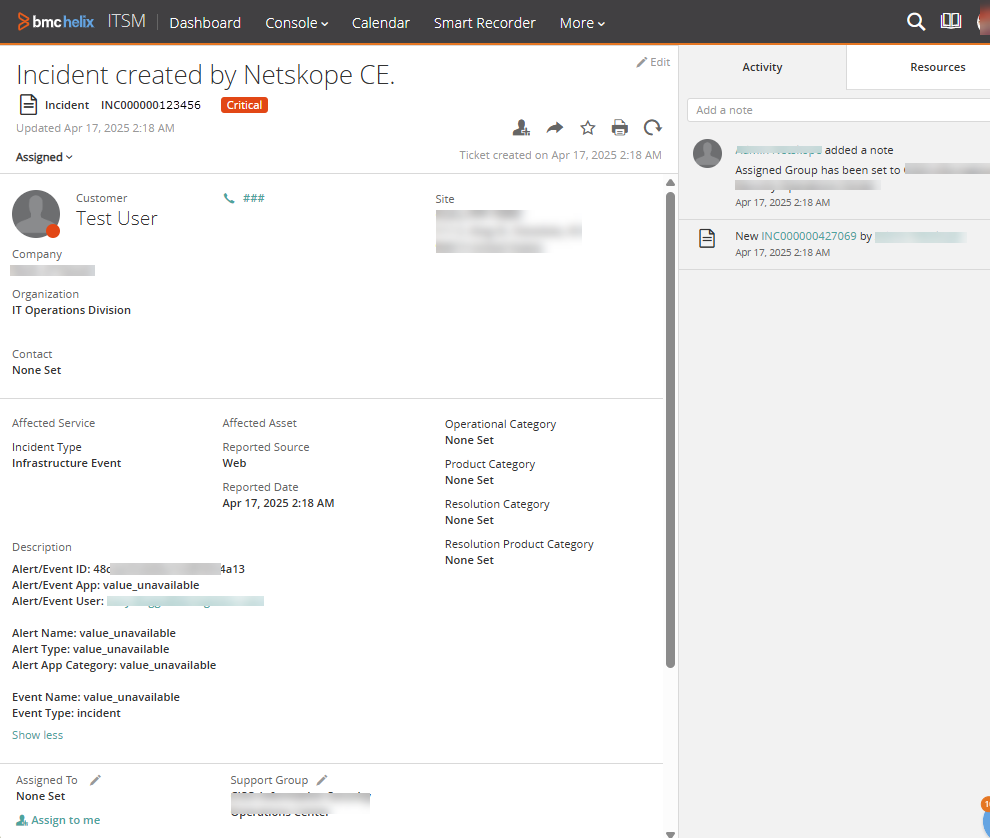This screenshot has height=838, width=990.
Task: Click the note author avatar in Activity
Action: 707,153
